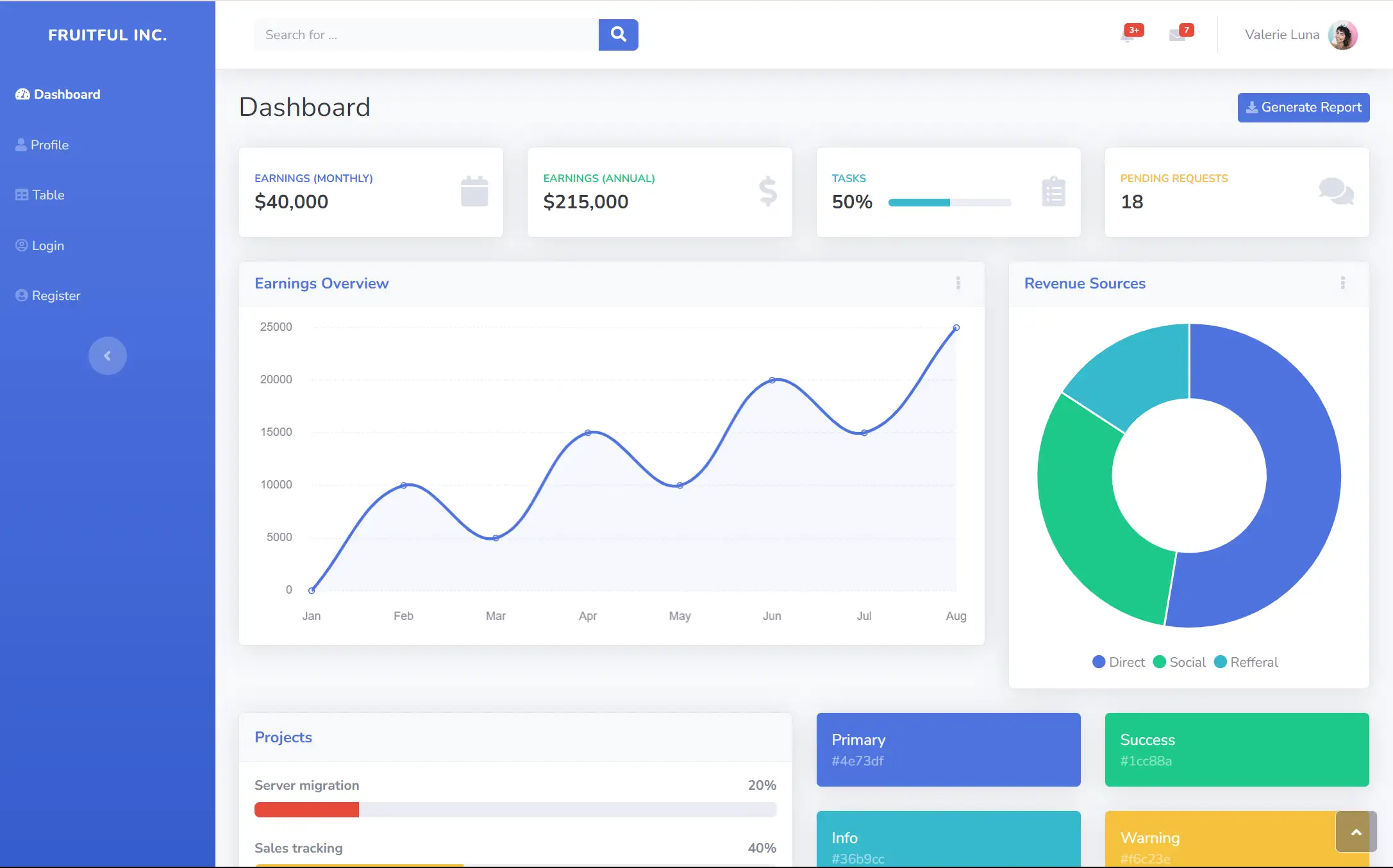Toggle the Social legend item in the chart
The image size is (1393, 868).
pyautogui.click(x=1180, y=662)
